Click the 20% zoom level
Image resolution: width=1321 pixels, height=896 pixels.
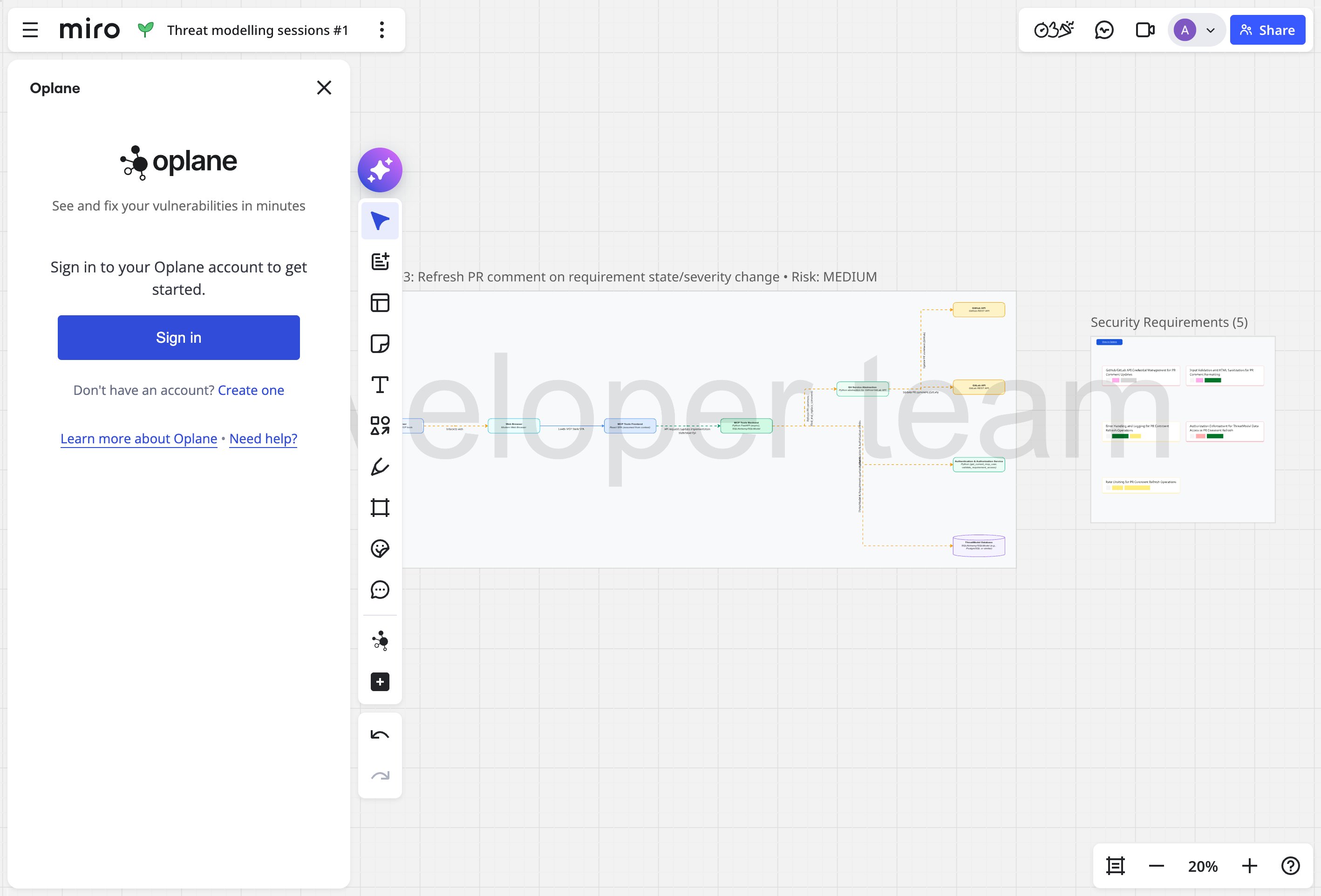[1203, 866]
